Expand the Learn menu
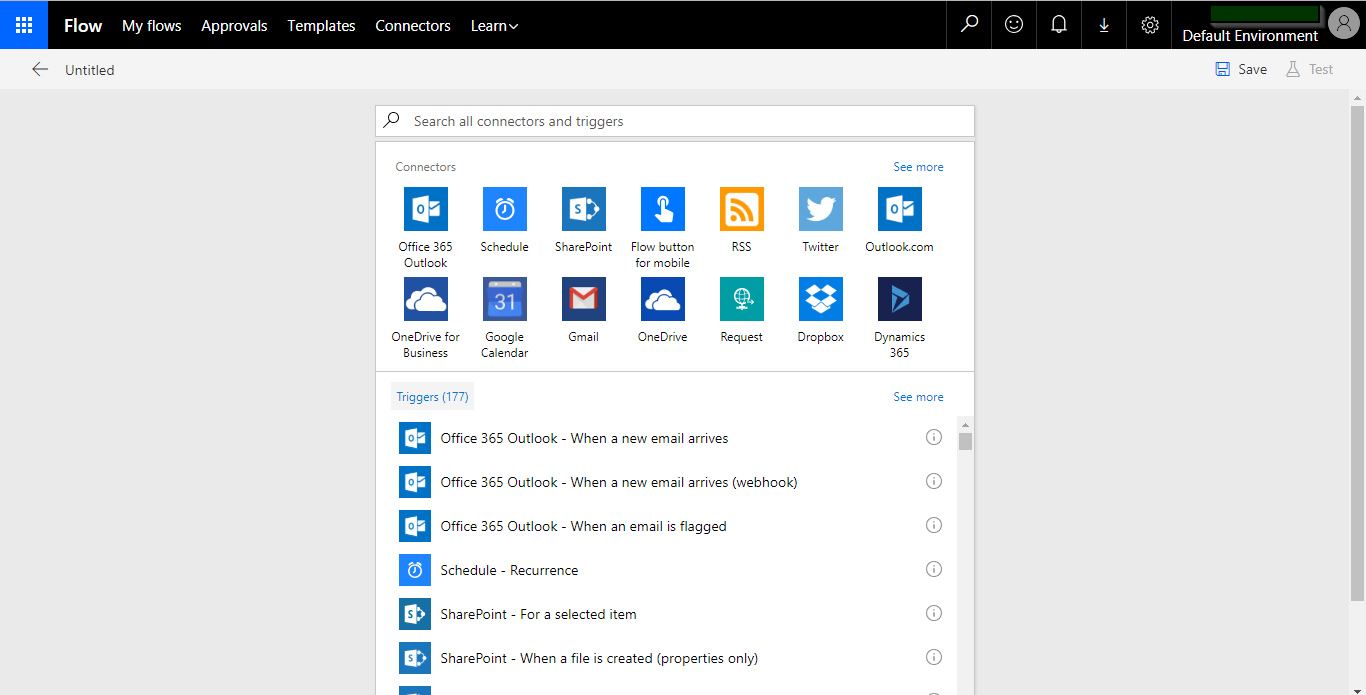The height and width of the screenshot is (695, 1366). coord(494,26)
